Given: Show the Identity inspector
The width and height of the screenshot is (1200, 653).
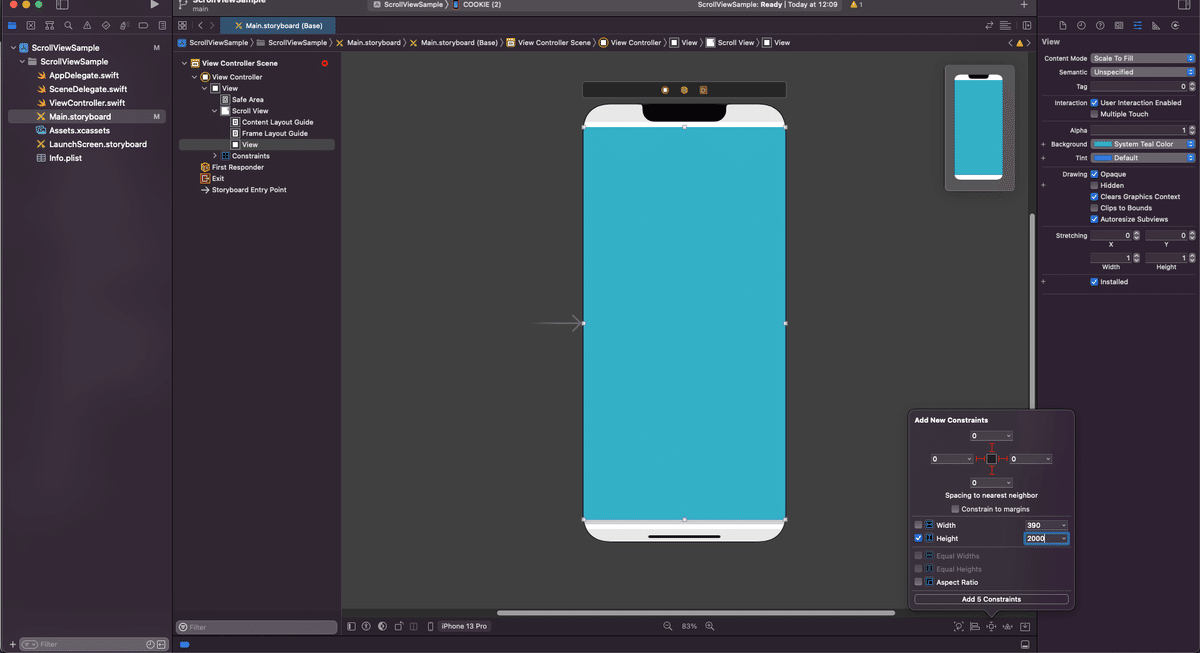Looking at the screenshot, I should 1119,25.
